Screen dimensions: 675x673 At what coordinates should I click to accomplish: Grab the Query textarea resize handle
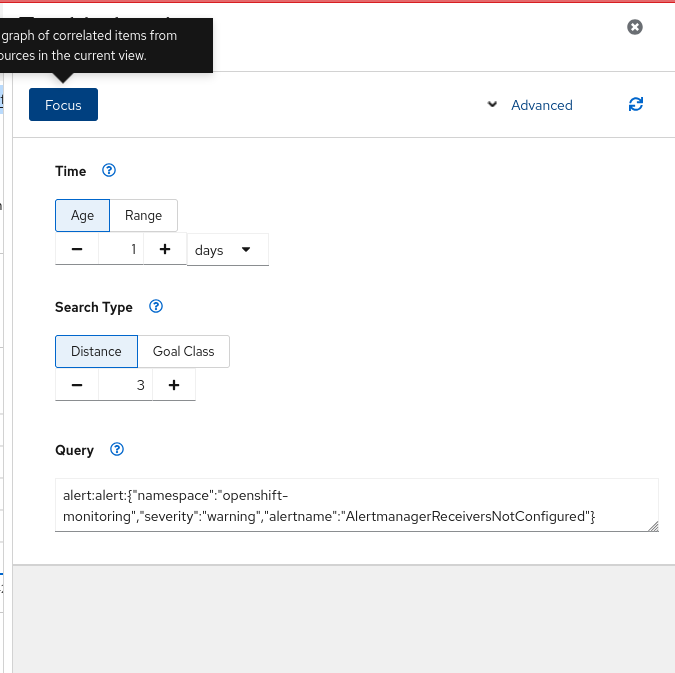coord(653,527)
